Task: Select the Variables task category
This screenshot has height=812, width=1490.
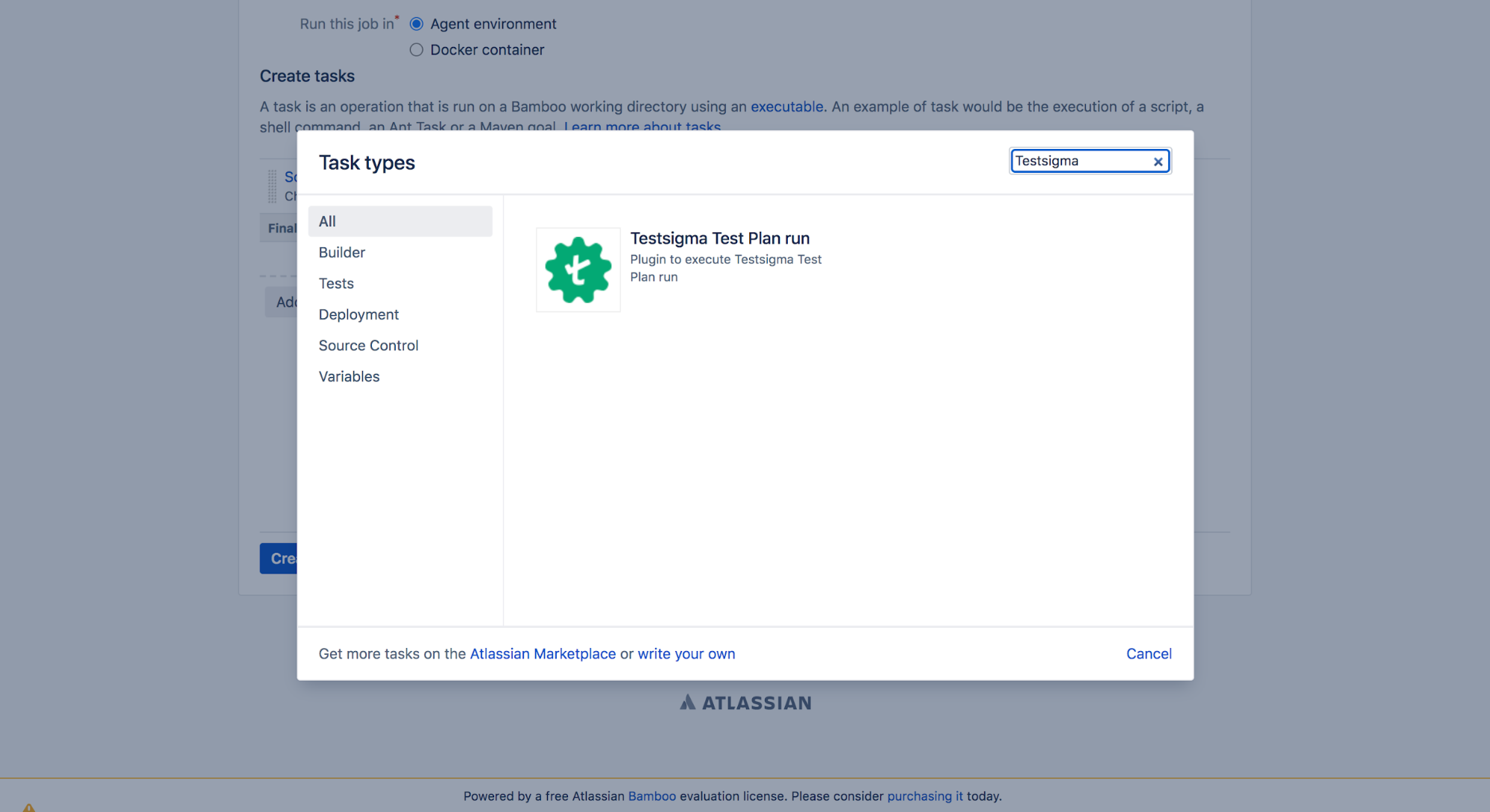Action: (x=400, y=377)
